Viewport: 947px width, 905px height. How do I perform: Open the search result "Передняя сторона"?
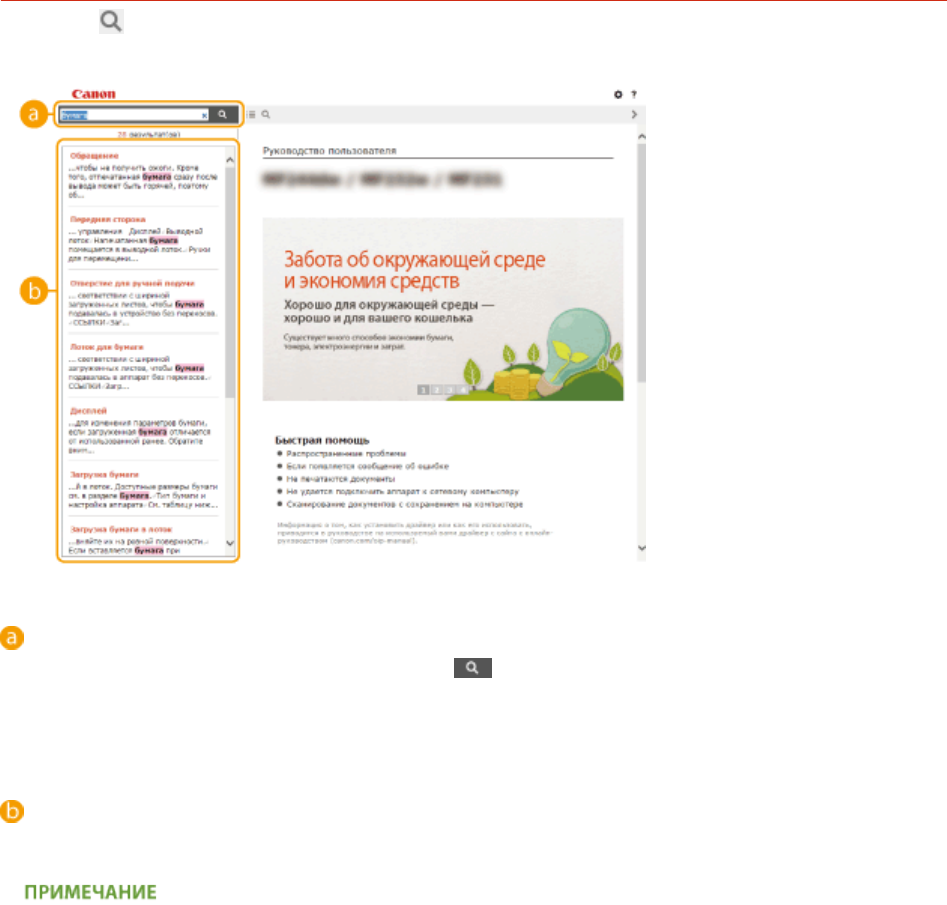point(108,219)
